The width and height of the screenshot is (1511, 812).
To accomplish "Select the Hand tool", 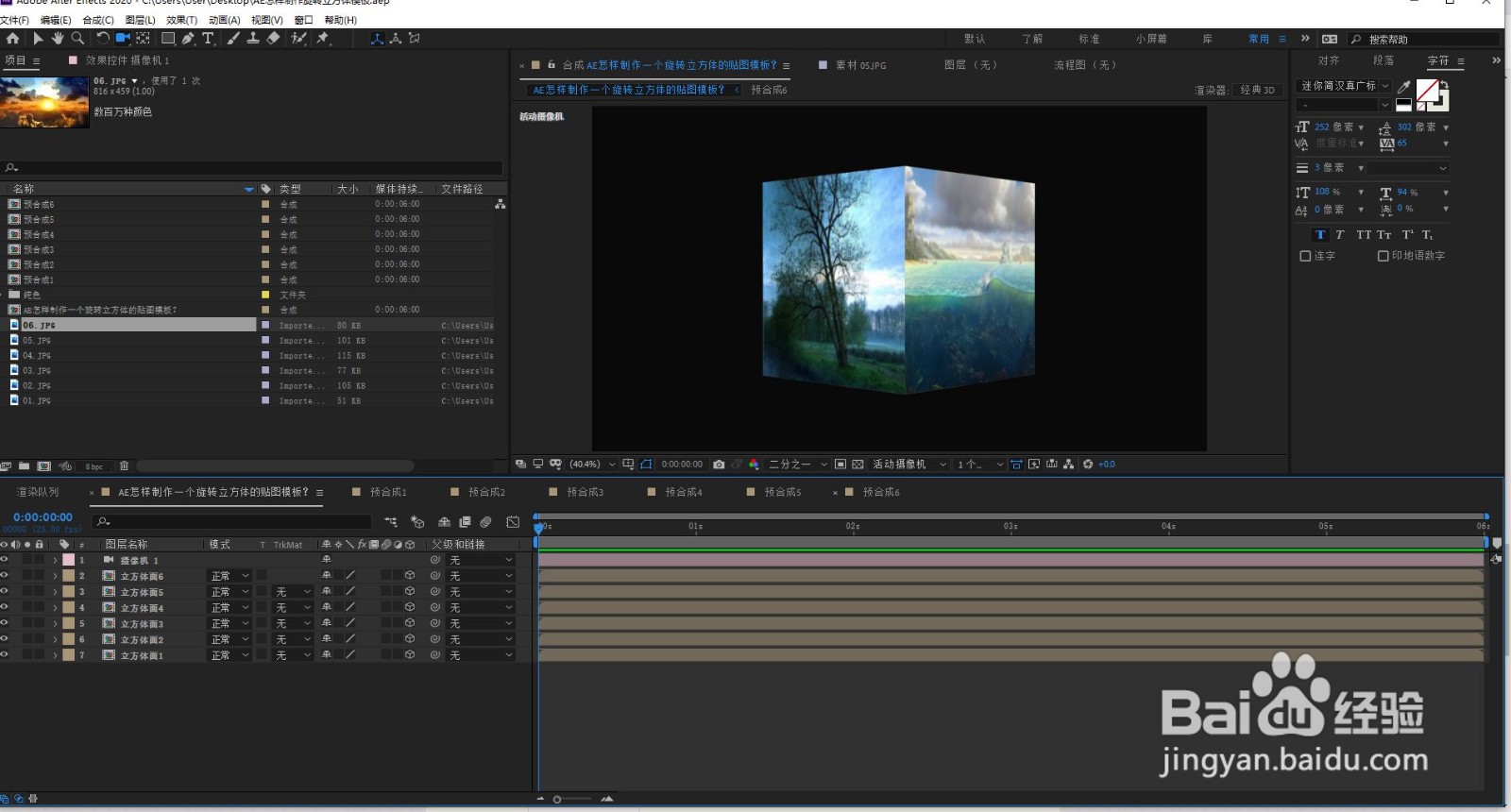I will 57,39.
